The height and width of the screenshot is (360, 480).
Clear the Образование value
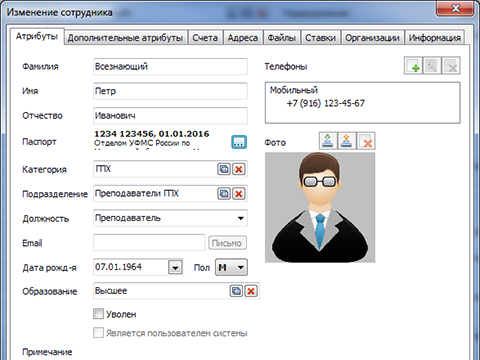[251, 291]
